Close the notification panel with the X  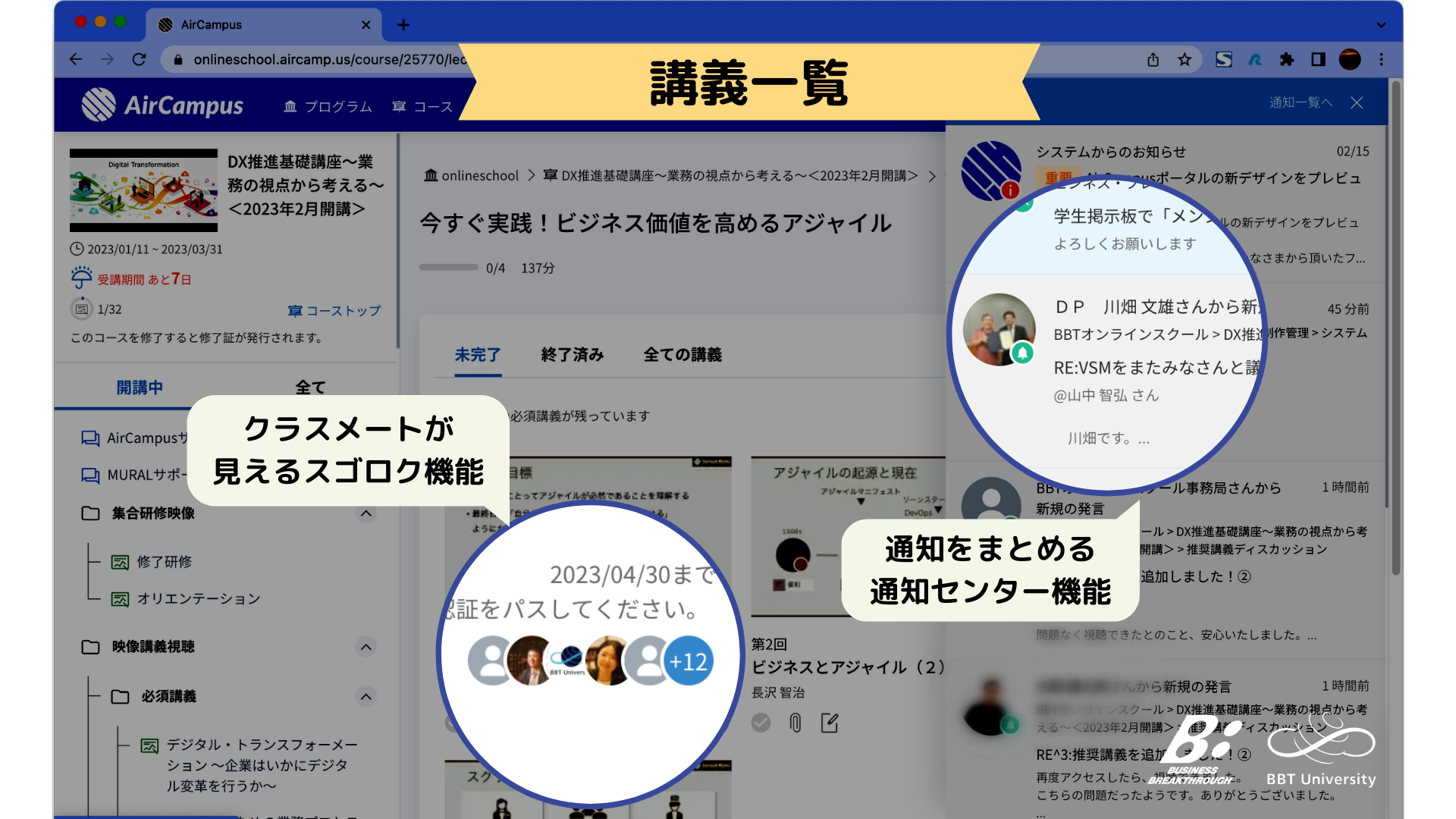click(1357, 102)
